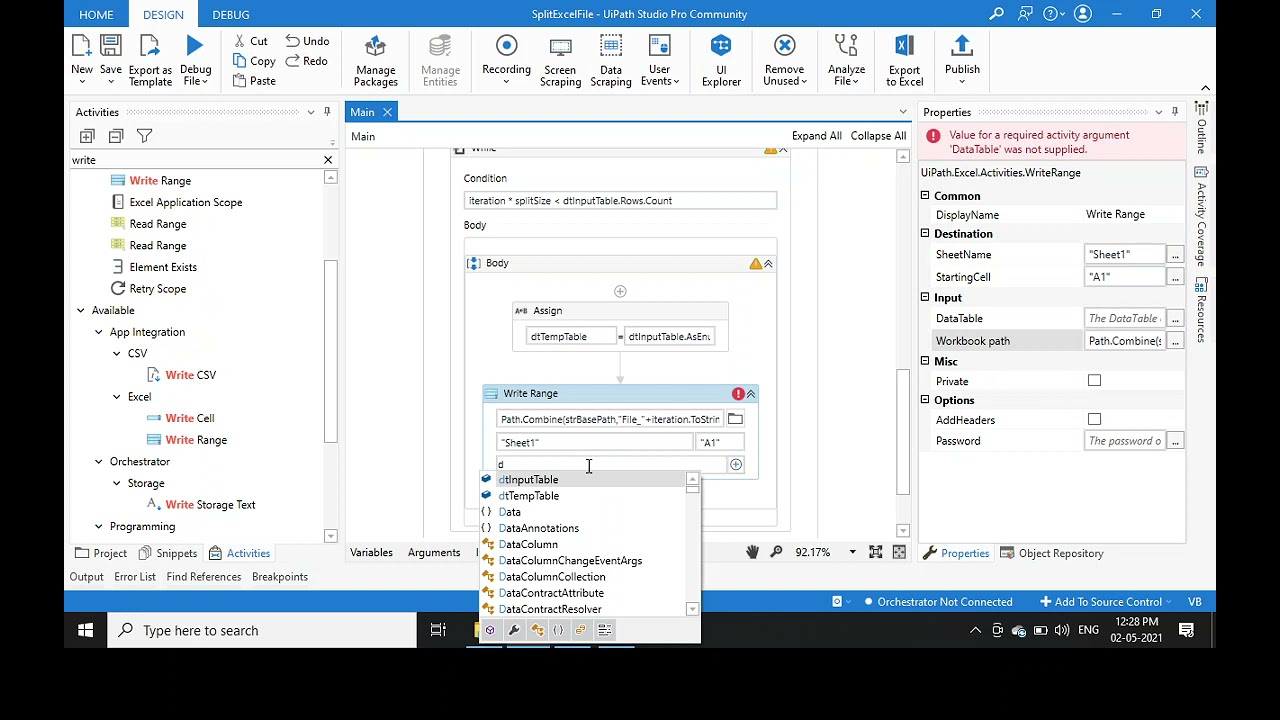Screen dimensions: 1280x720
Task: Open the Error List panel
Action: click(x=135, y=577)
